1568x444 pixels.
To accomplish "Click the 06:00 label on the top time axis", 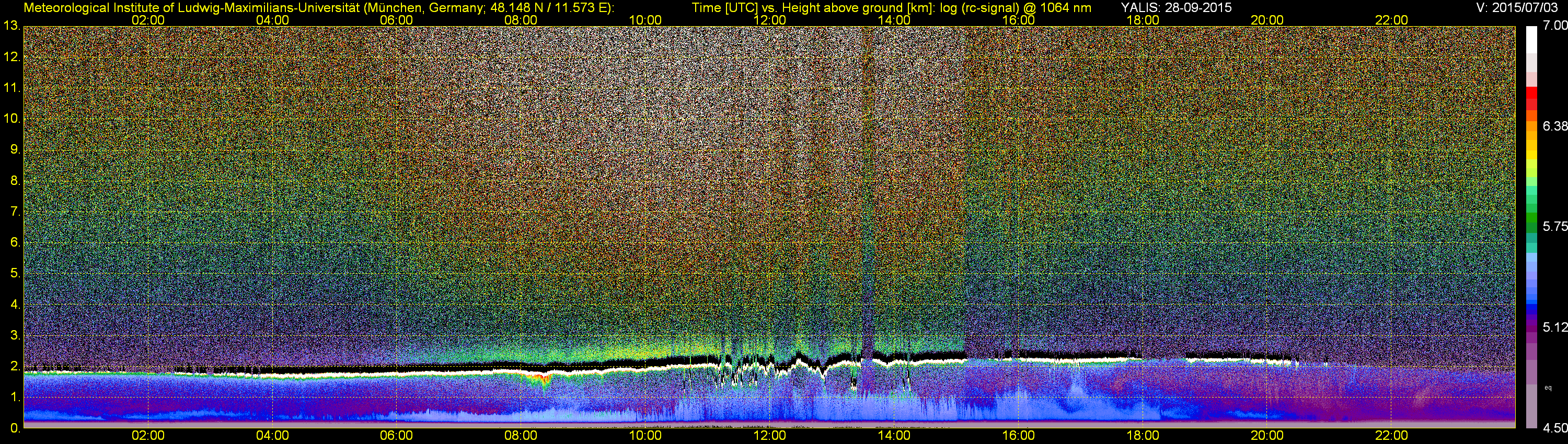I will click(x=396, y=20).
